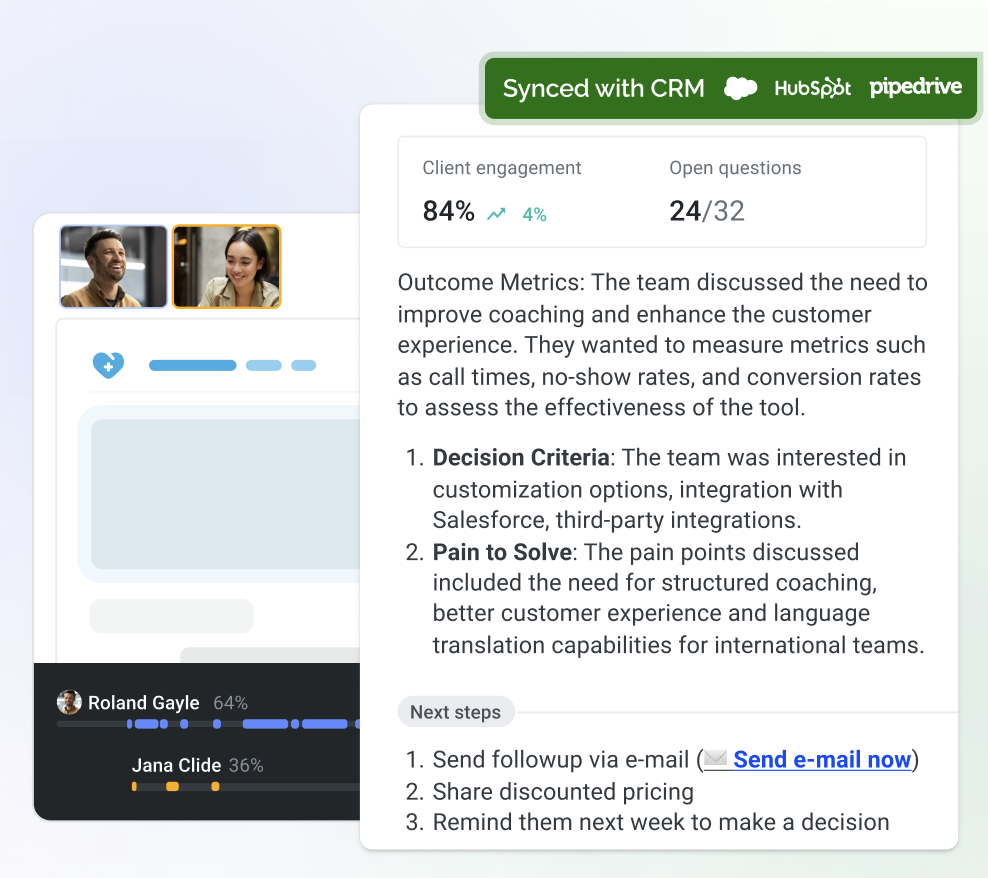Click the green upward trend arrow next to 4%
Screen dimensions: 988x878
pyautogui.click(x=495, y=213)
